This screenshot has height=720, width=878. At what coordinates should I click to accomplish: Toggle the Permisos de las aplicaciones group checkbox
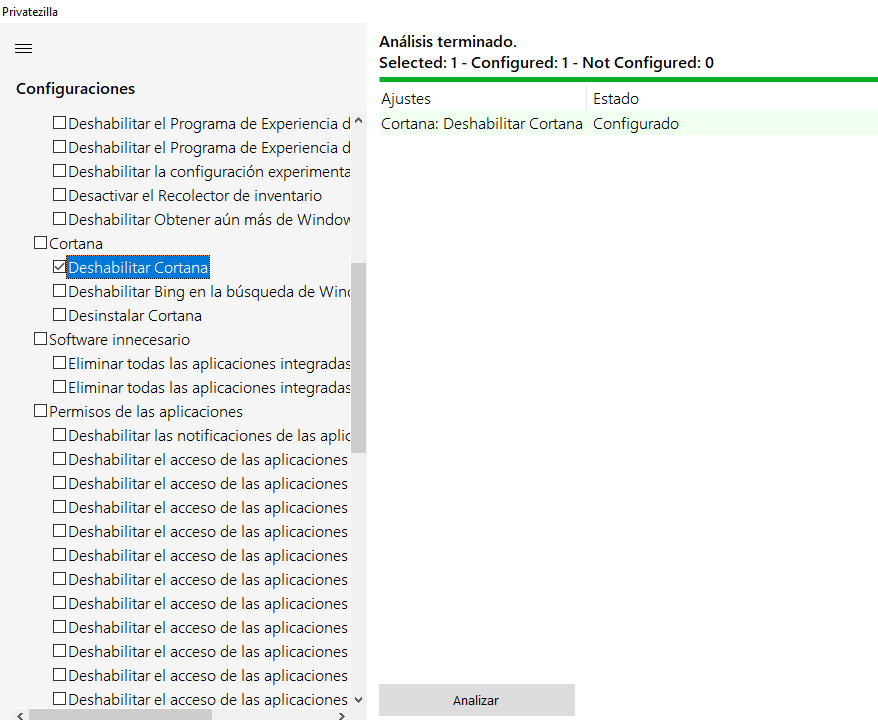pos(40,411)
